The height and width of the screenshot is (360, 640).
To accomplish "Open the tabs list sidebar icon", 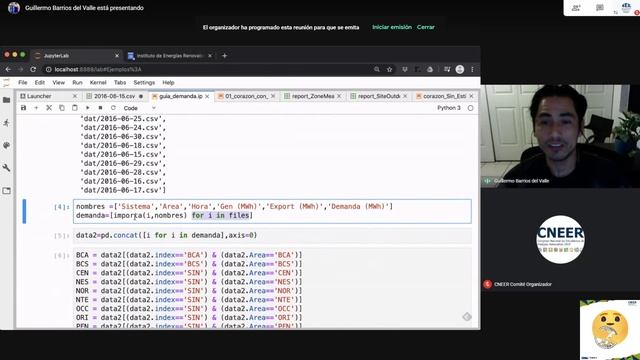I will (7, 191).
